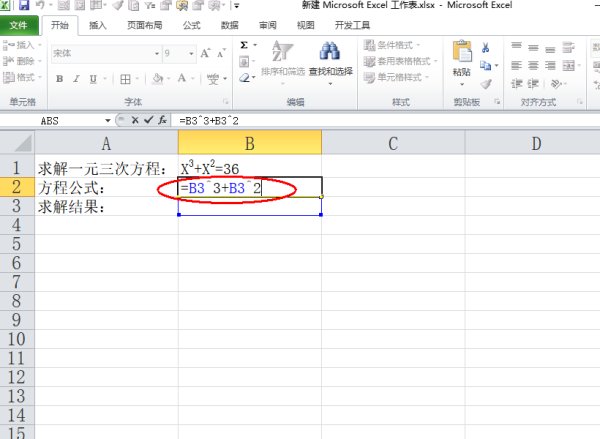
Task: Open the 数据 (Data) tab
Action: tap(230, 25)
